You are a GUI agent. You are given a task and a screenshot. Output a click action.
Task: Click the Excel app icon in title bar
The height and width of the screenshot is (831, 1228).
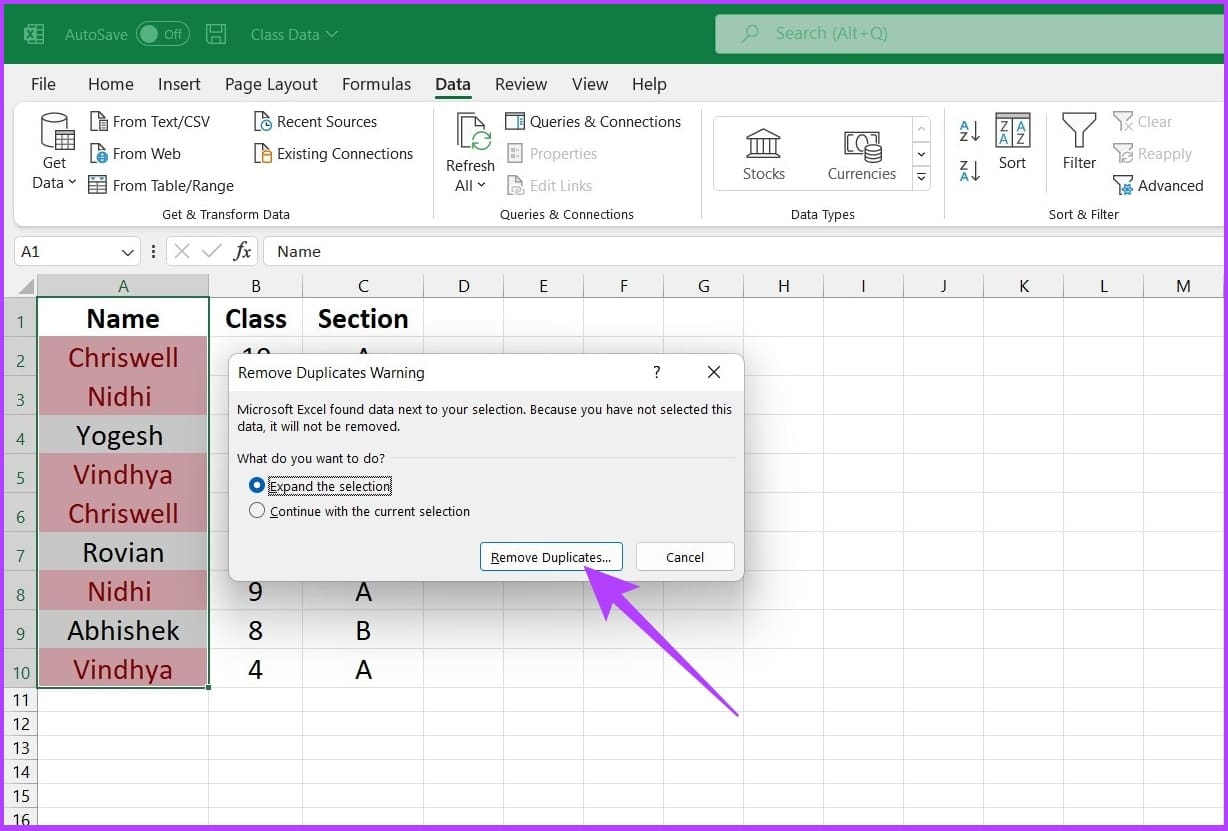pos(34,34)
